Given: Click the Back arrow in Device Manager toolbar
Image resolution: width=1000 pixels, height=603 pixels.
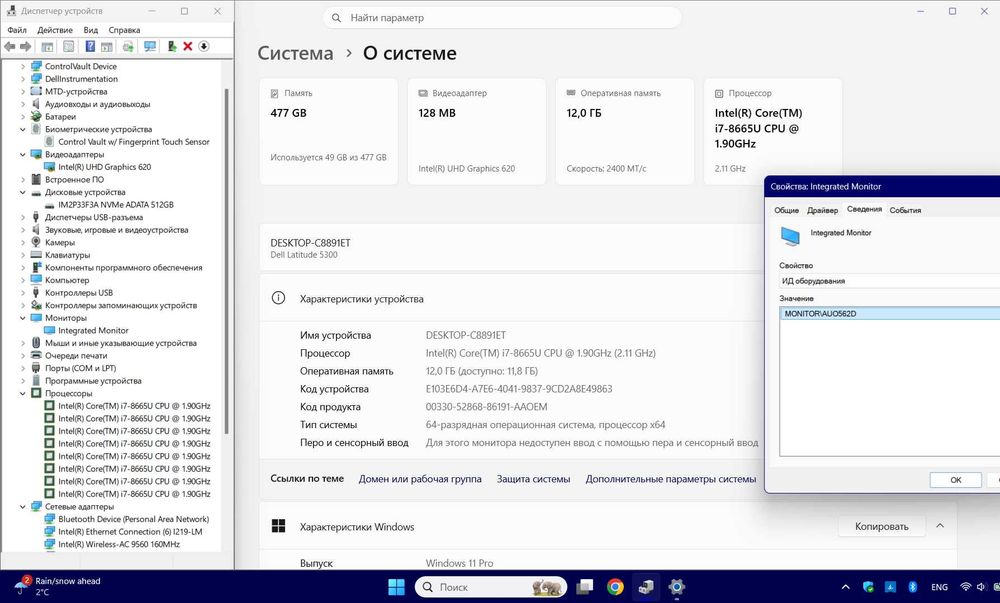Looking at the screenshot, I should (x=10, y=47).
